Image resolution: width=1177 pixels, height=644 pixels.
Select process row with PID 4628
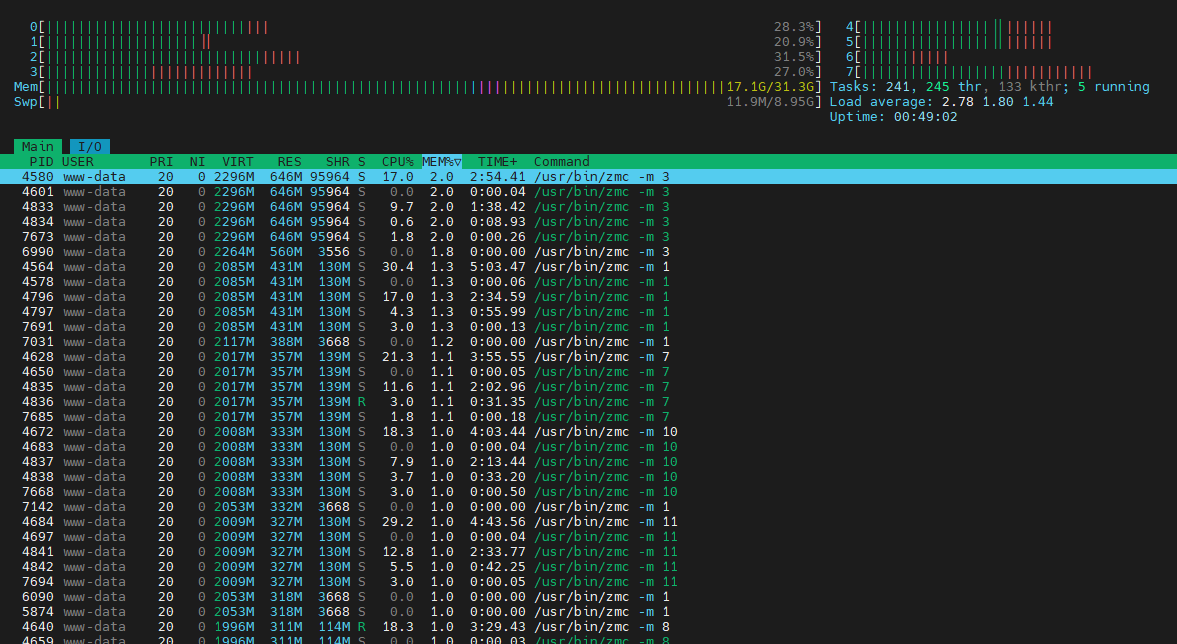(x=588, y=357)
